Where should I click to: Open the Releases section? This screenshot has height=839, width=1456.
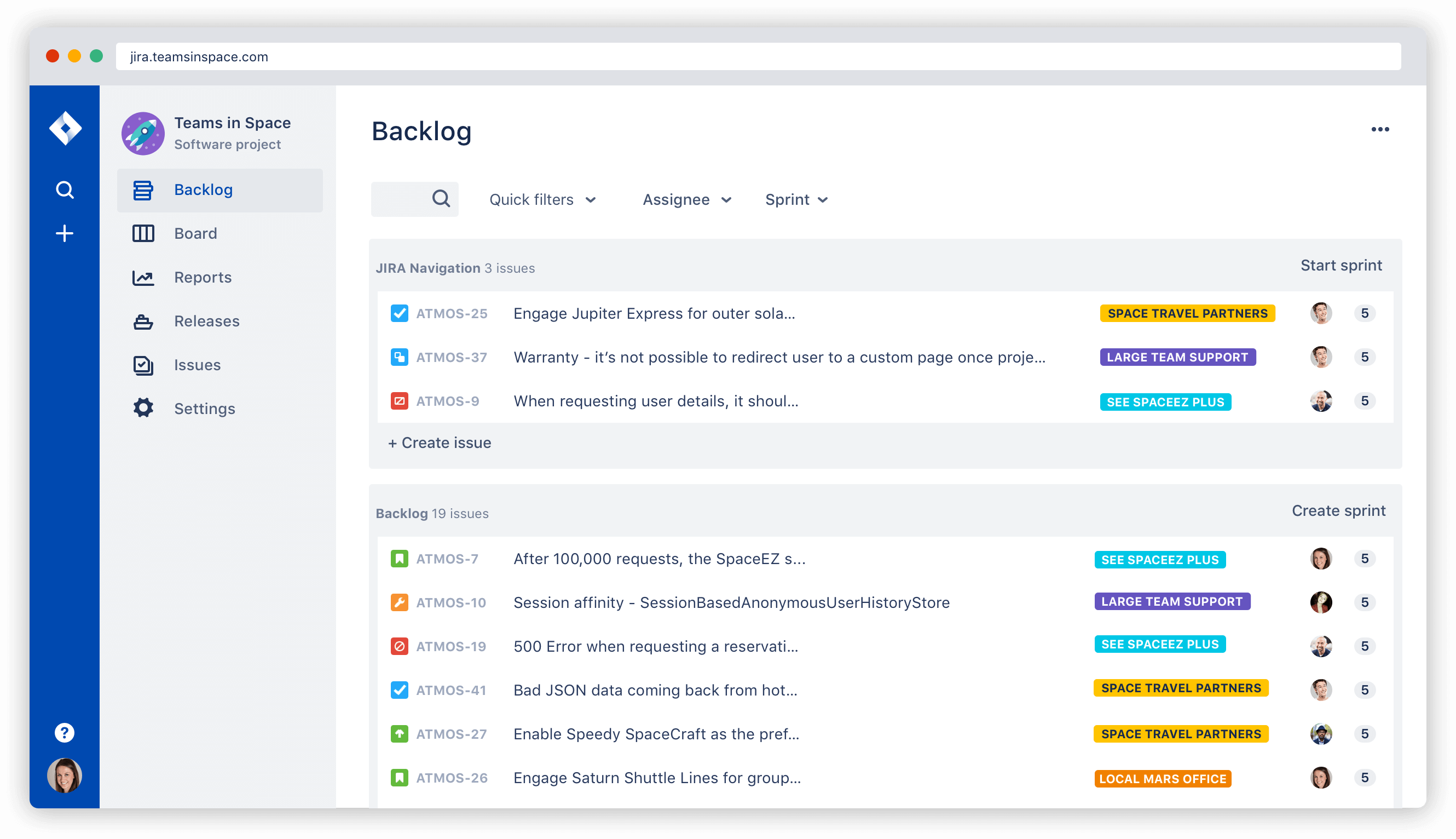pyautogui.click(x=207, y=321)
